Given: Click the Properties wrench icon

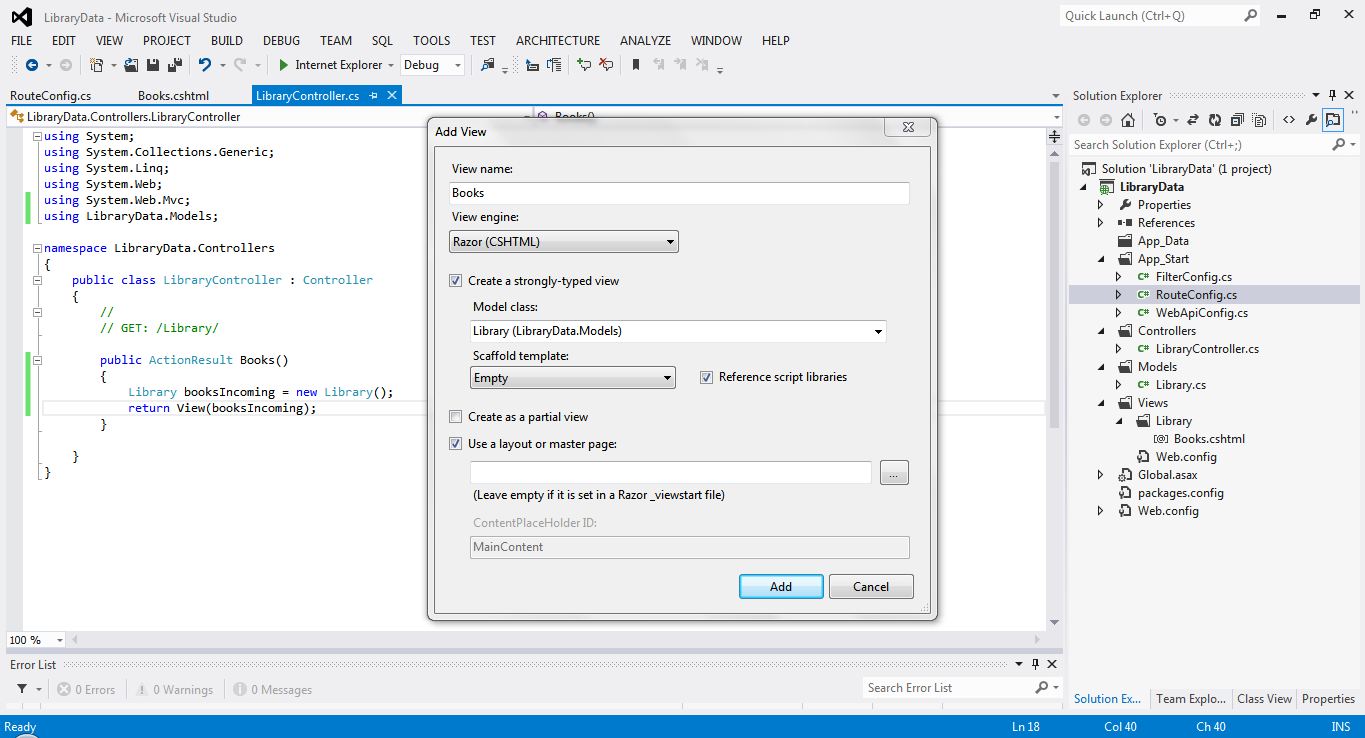Looking at the screenshot, I should click(x=1312, y=120).
